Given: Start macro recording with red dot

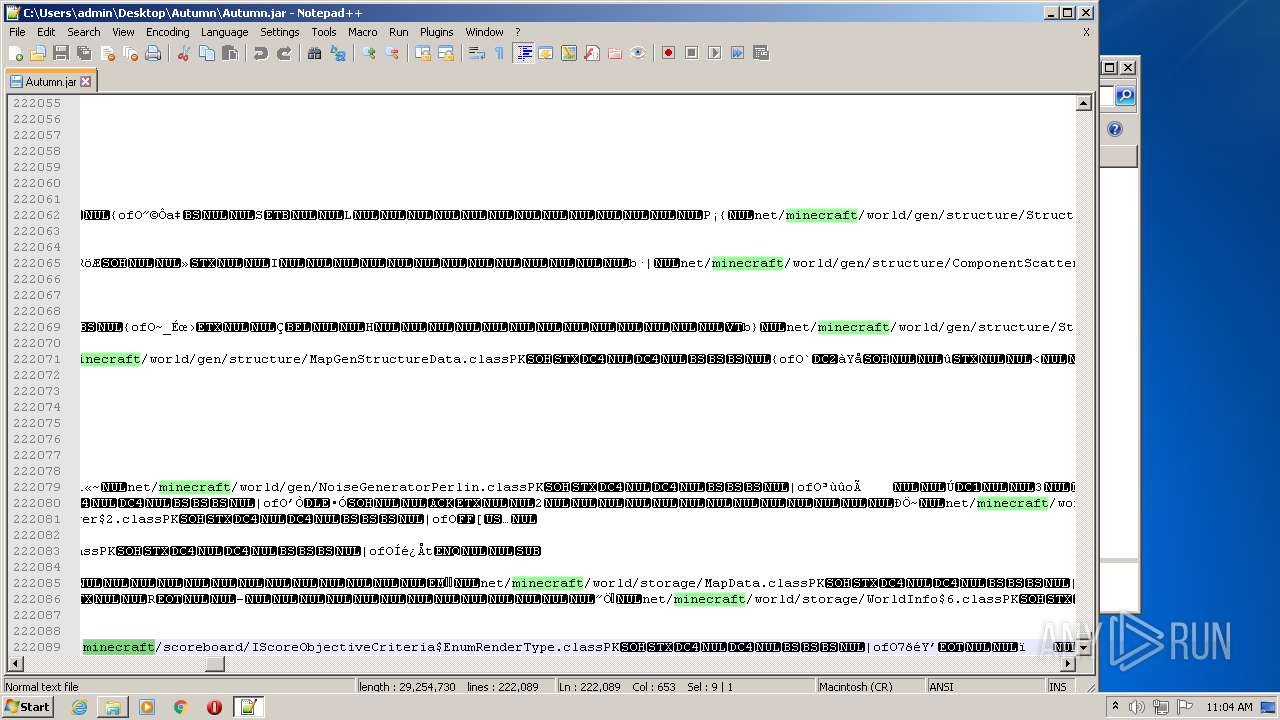Looking at the screenshot, I should (x=669, y=53).
